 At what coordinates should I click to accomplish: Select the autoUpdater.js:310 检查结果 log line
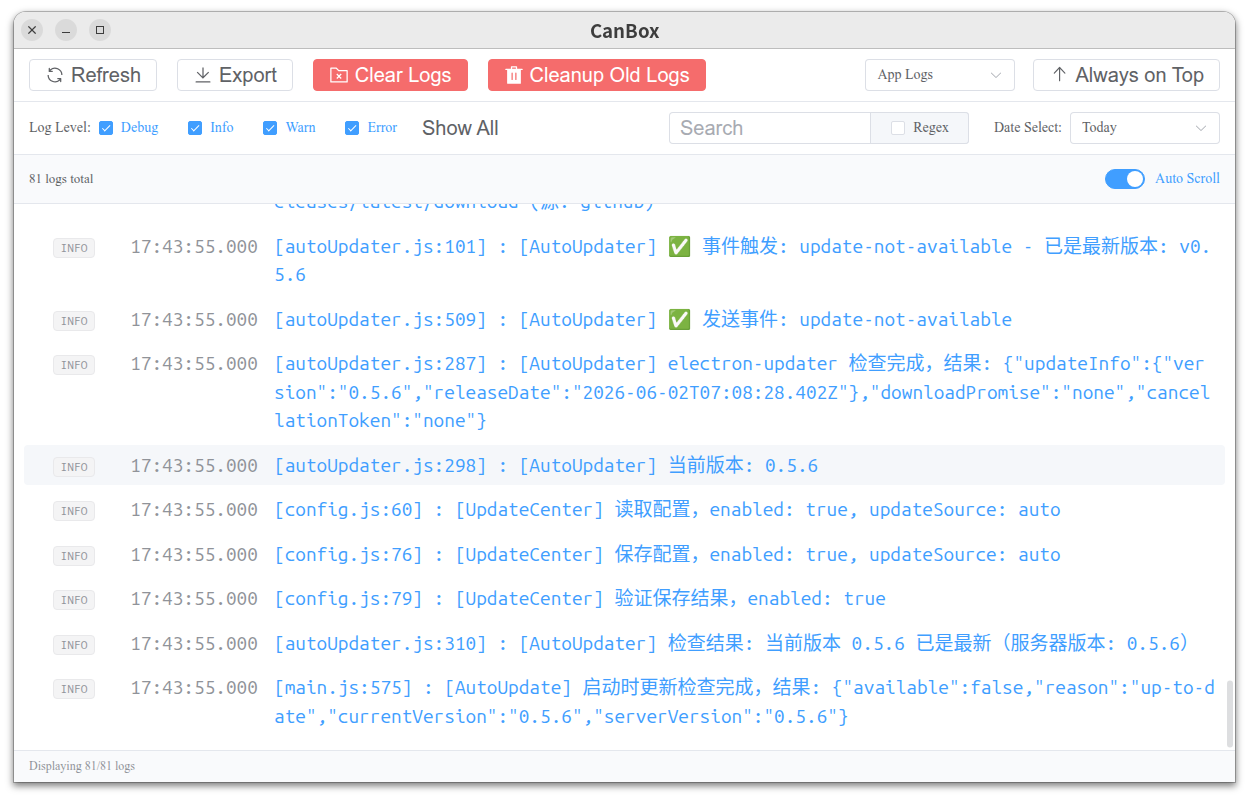click(x=624, y=644)
